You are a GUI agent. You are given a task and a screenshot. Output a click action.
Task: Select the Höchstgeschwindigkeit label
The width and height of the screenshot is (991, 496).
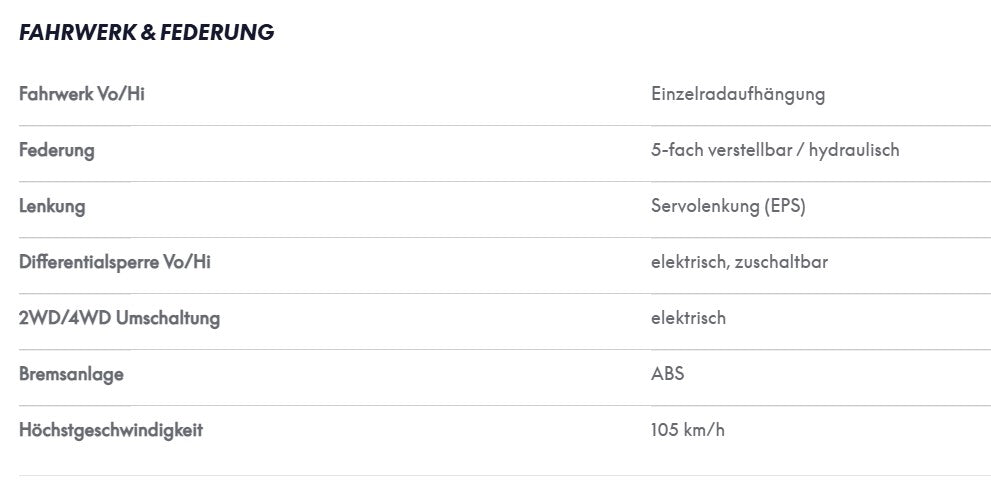click(111, 430)
